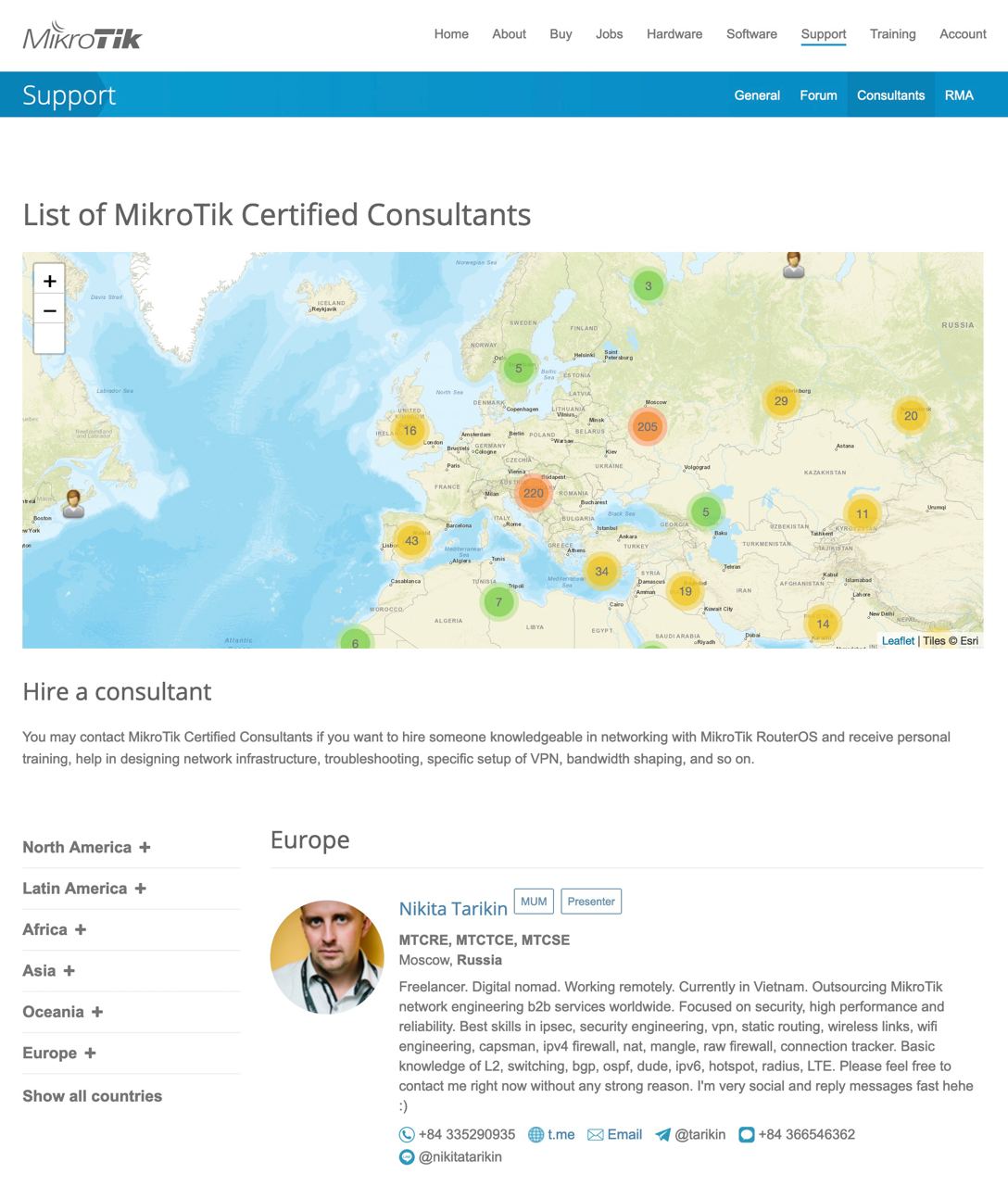
Task: Zoom in on the consultants map
Action: (49, 281)
